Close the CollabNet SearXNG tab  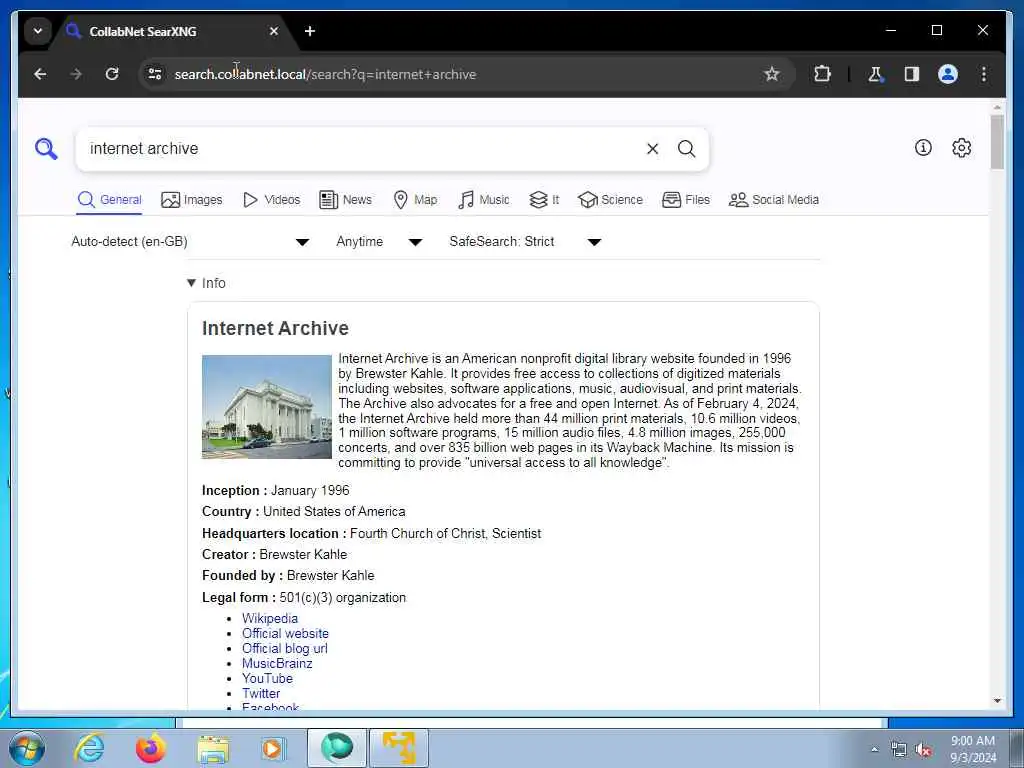coord(274,31)
